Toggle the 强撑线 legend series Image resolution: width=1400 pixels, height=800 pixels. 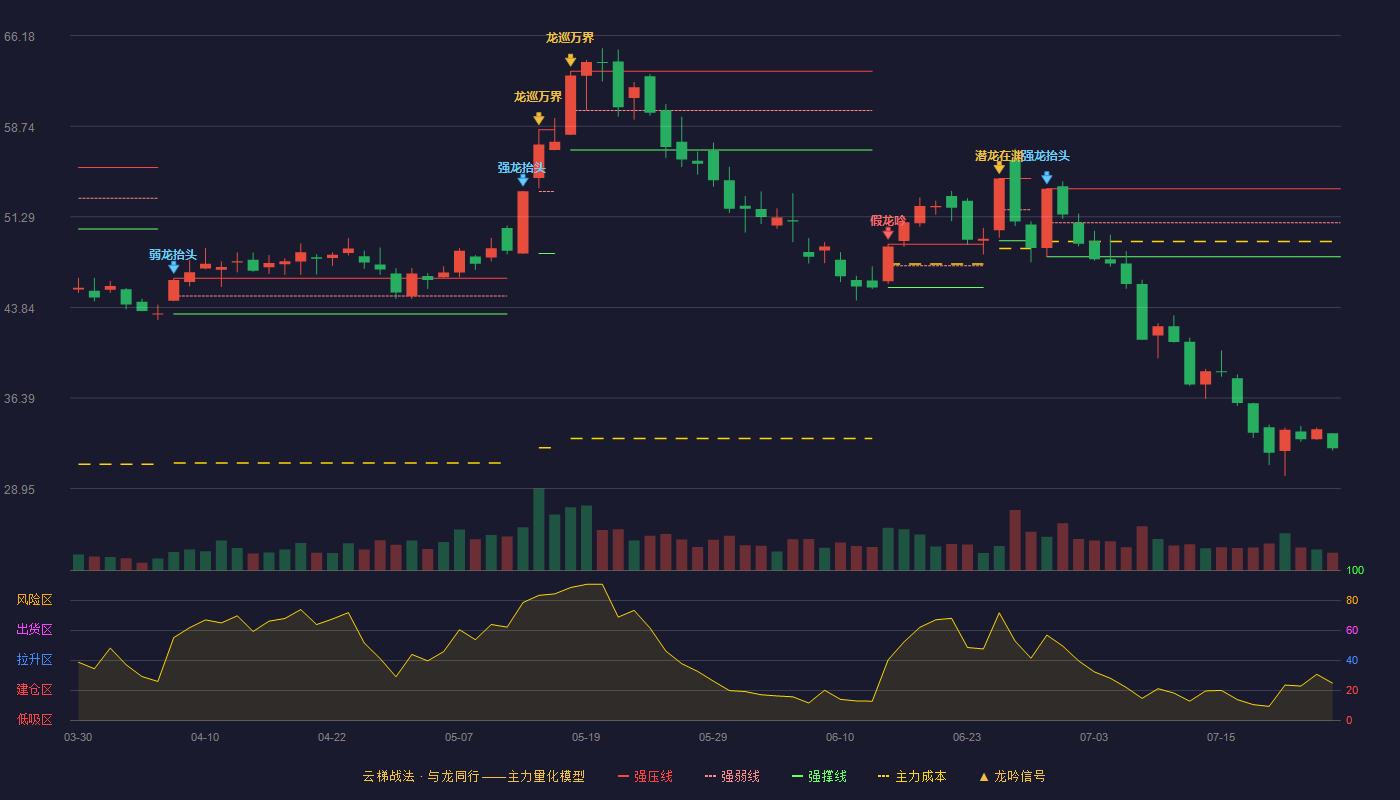[x=819, y=776]
